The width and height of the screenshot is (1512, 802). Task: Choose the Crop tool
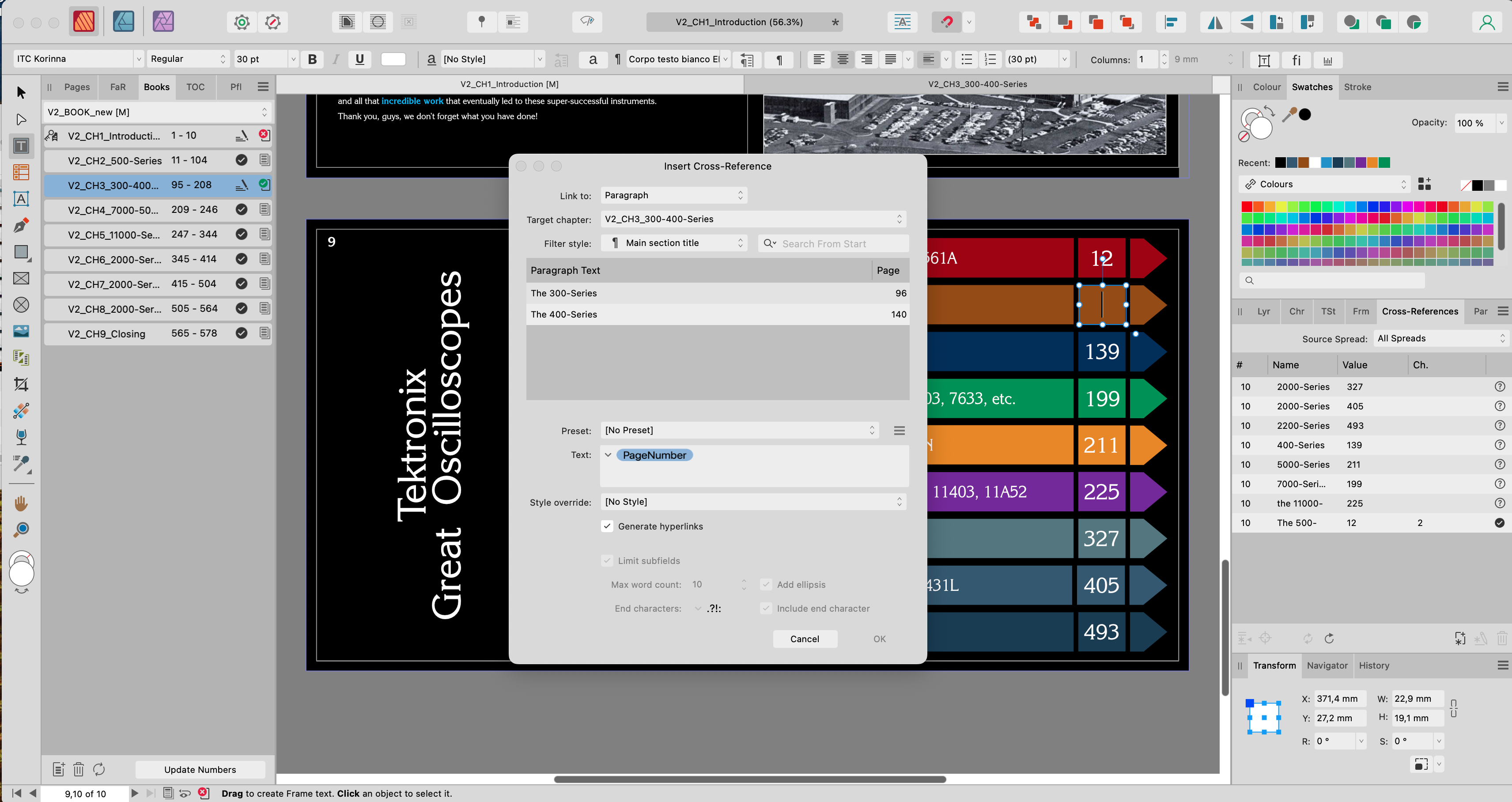tap(21, 384)
